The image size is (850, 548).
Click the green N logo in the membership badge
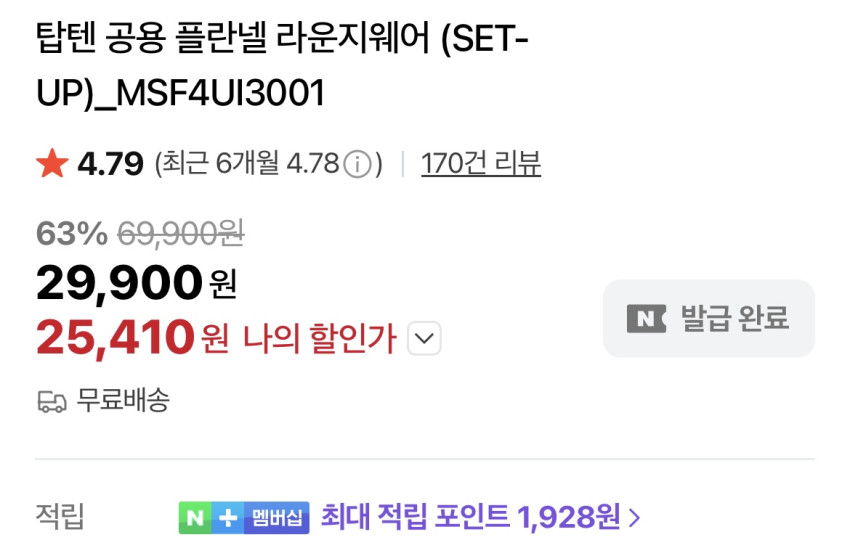pyautogui.click(x=197, y=517)
